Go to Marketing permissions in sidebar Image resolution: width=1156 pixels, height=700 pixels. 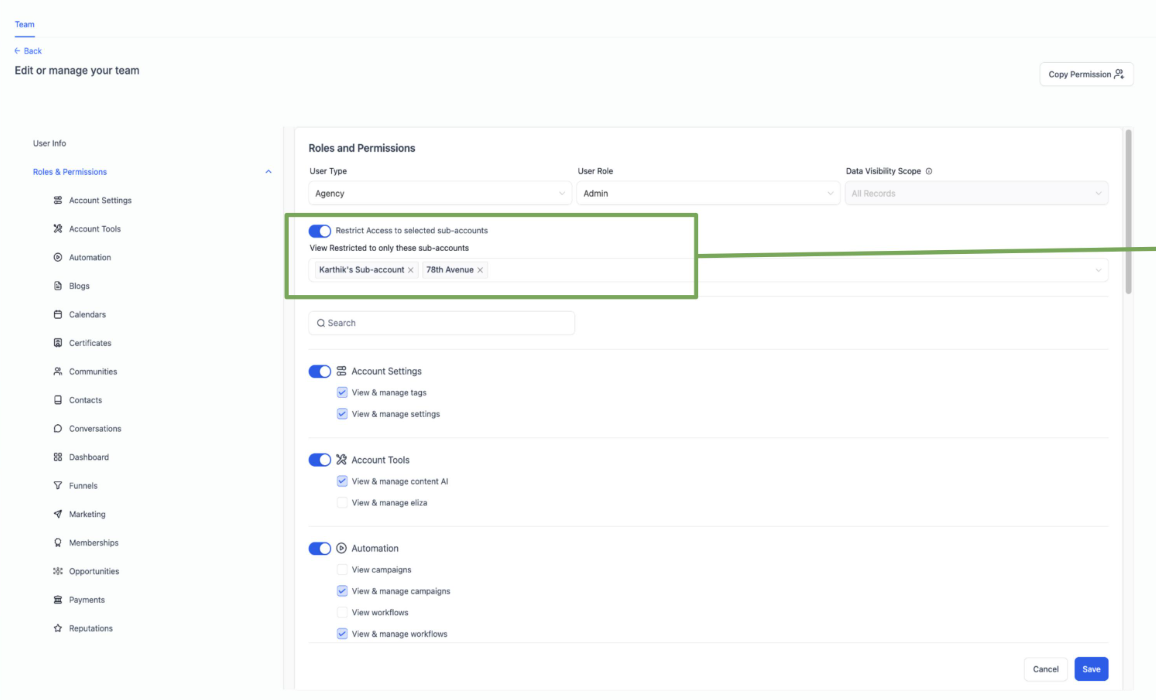(87, 514)
